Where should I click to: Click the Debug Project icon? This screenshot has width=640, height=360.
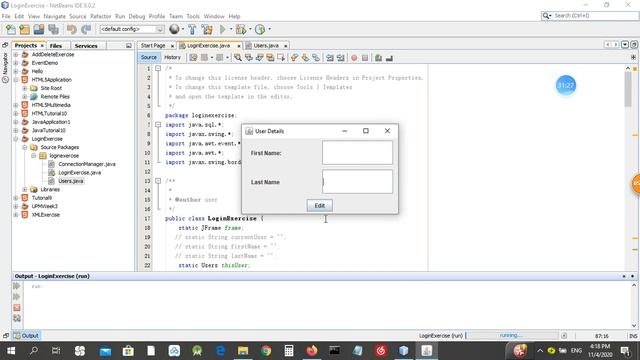241,29
